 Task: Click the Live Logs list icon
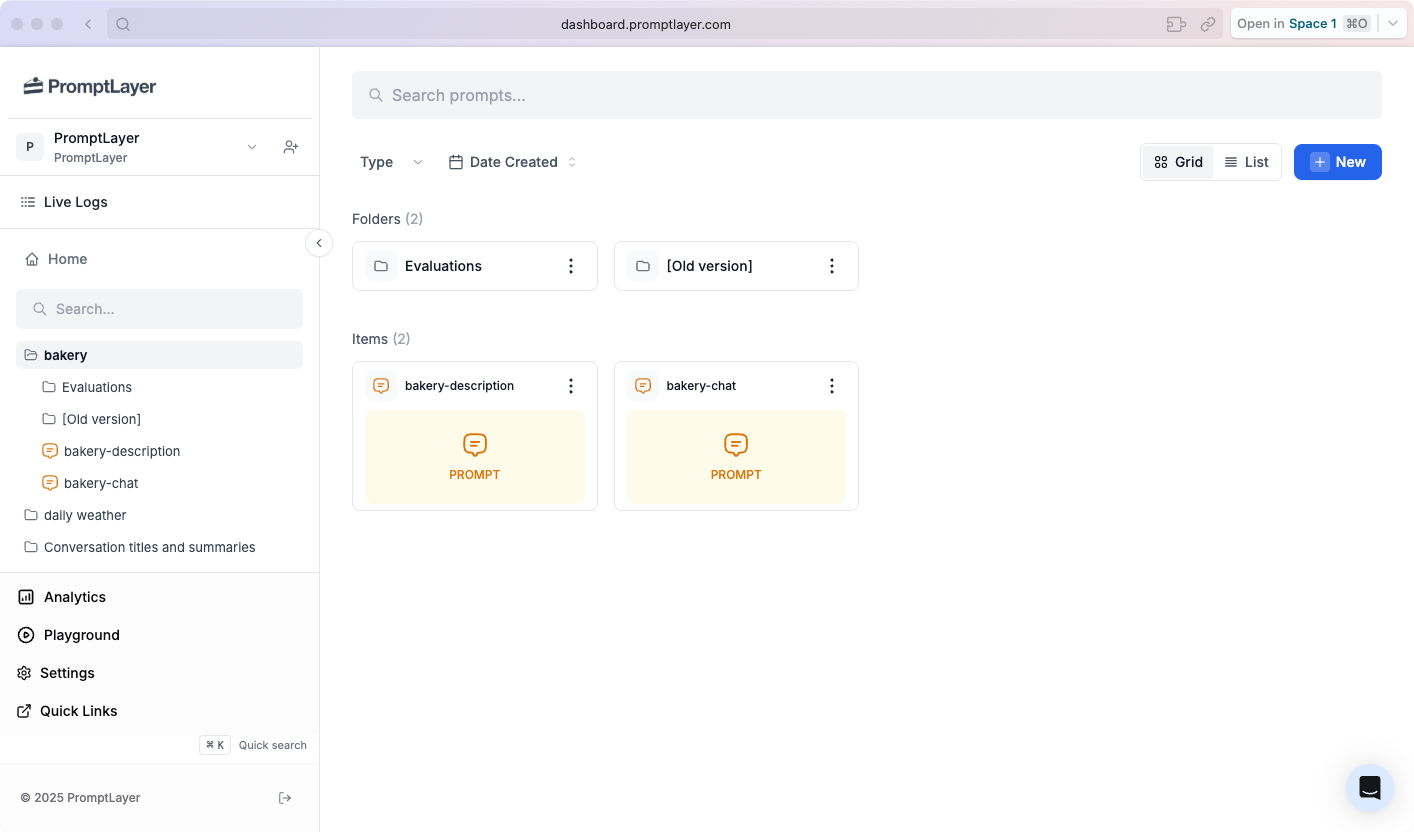click(28, 202)
